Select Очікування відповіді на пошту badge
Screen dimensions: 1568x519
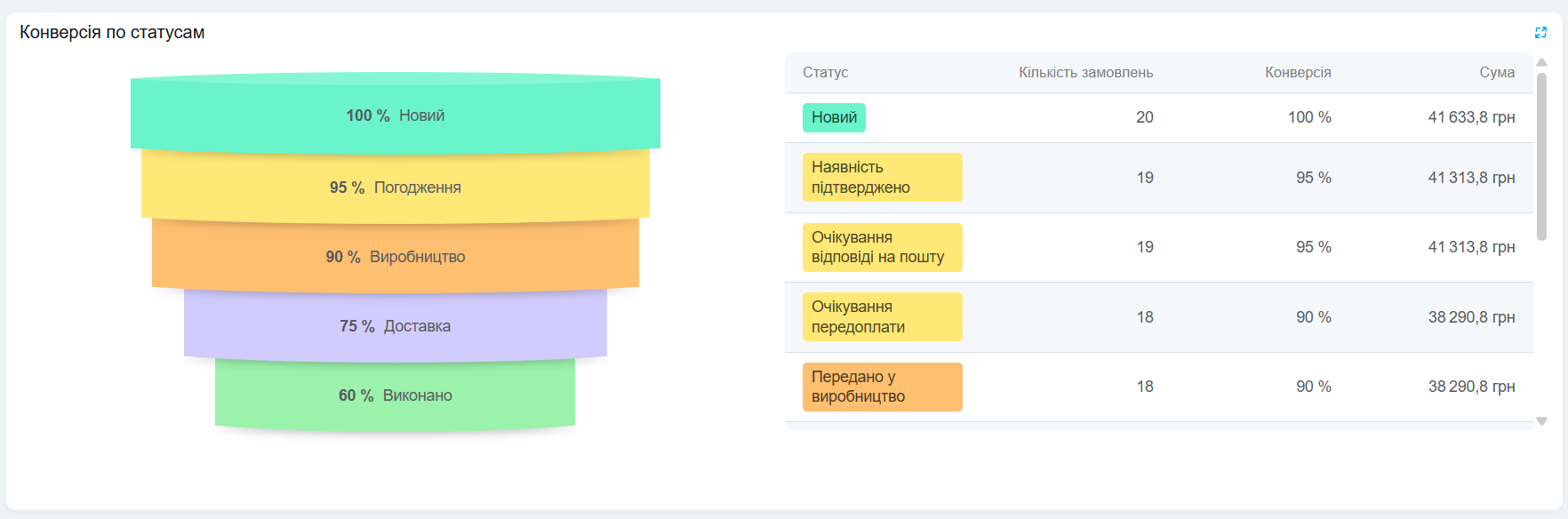(882, 247)
